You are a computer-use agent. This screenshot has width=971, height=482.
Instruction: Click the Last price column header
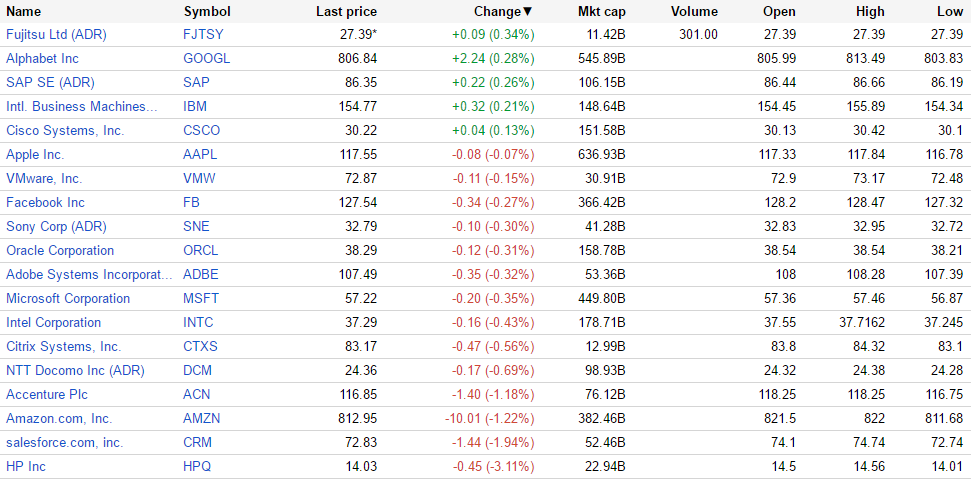pyautogui.click(x=346, y=11)
